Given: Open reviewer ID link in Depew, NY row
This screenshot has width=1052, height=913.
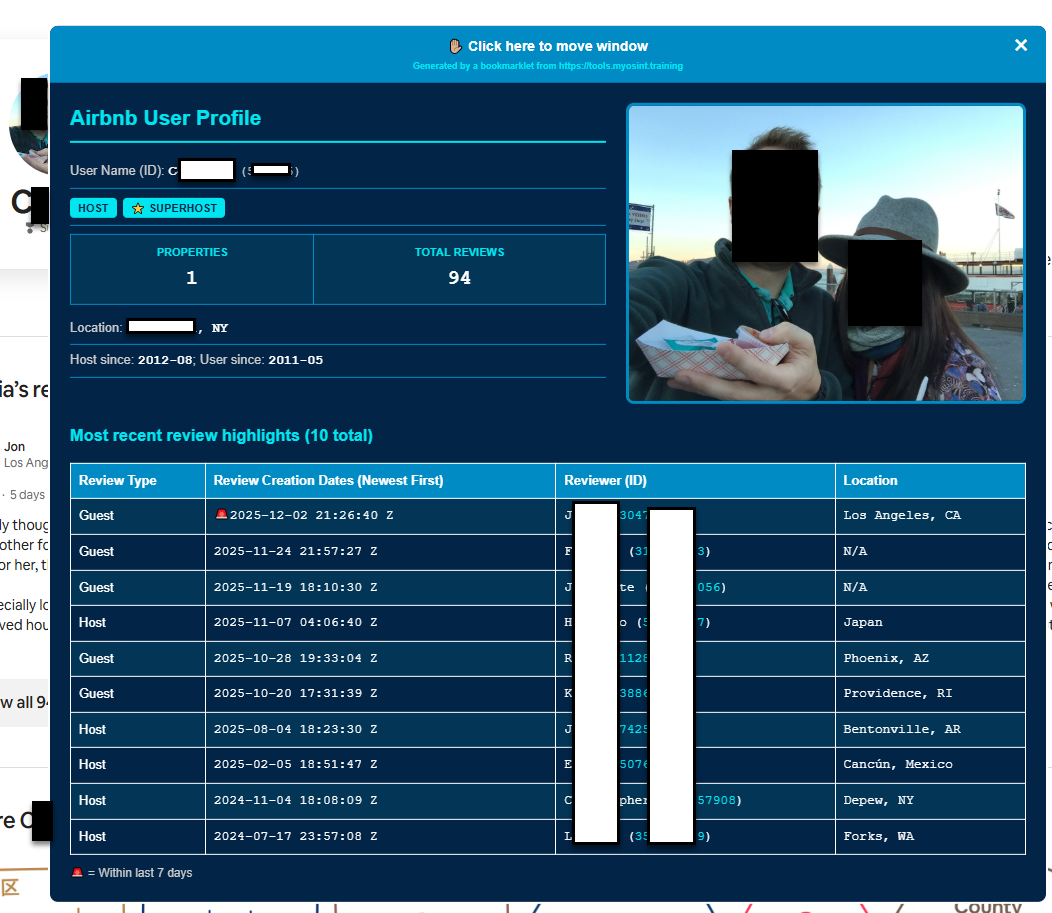Looking at the screenshot, I should pyautogui.click(x=715, y=800).
